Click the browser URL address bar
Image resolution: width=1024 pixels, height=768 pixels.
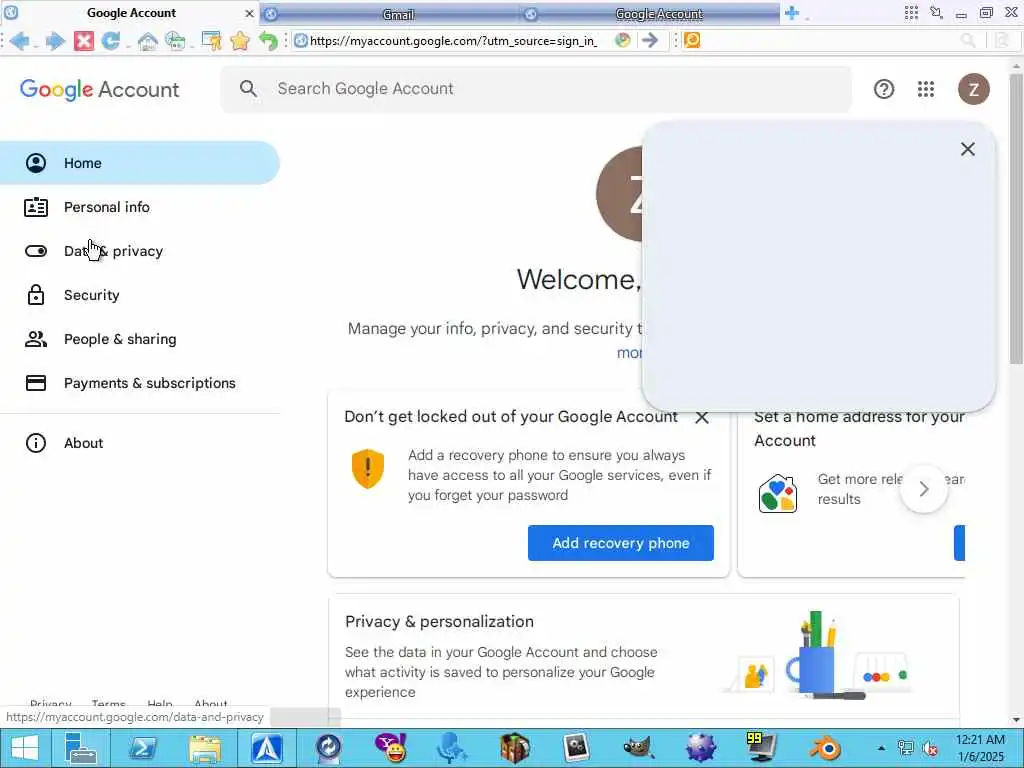453,40
